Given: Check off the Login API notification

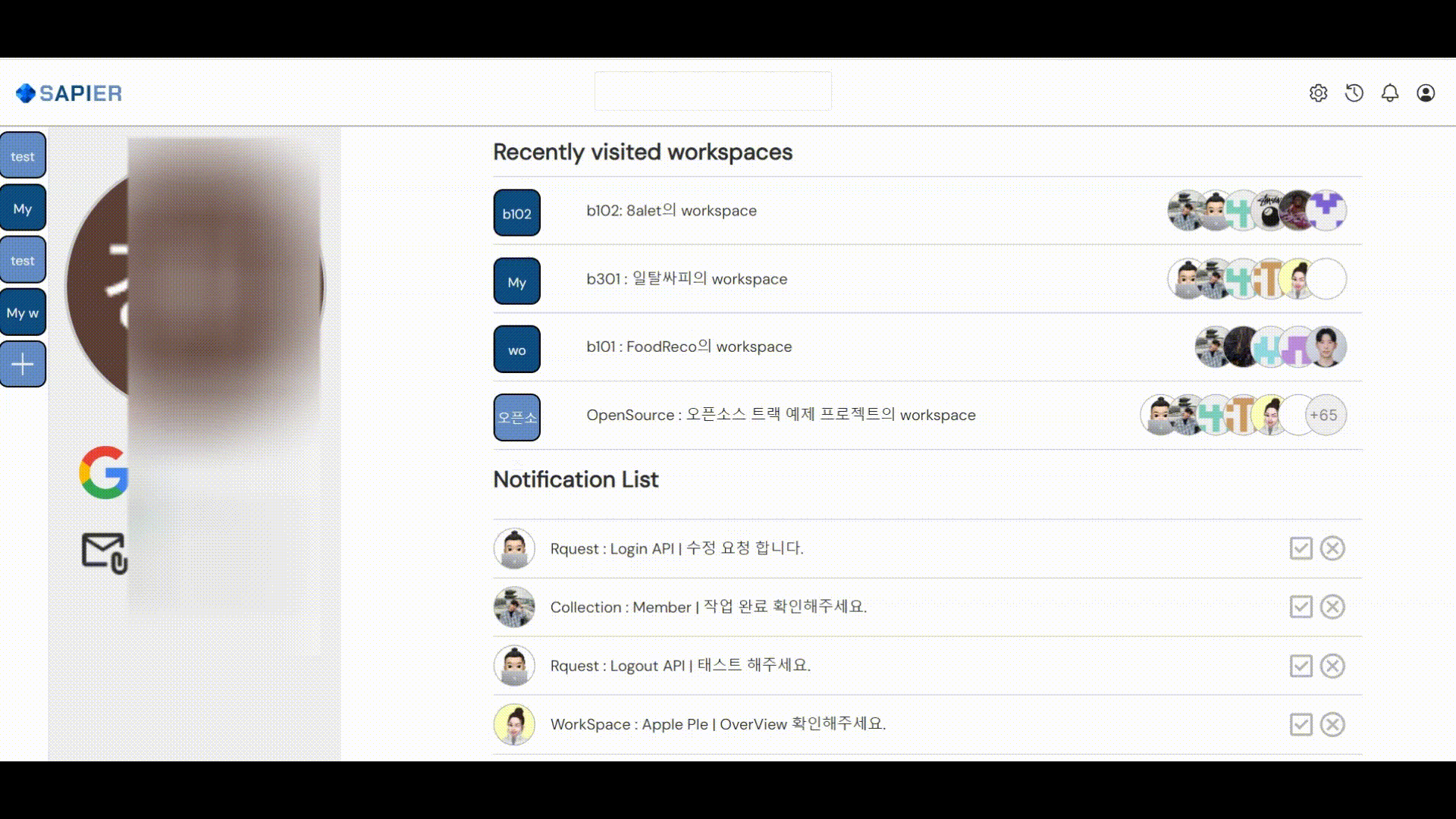Looking at the screenshot, I should (1301, 548).
